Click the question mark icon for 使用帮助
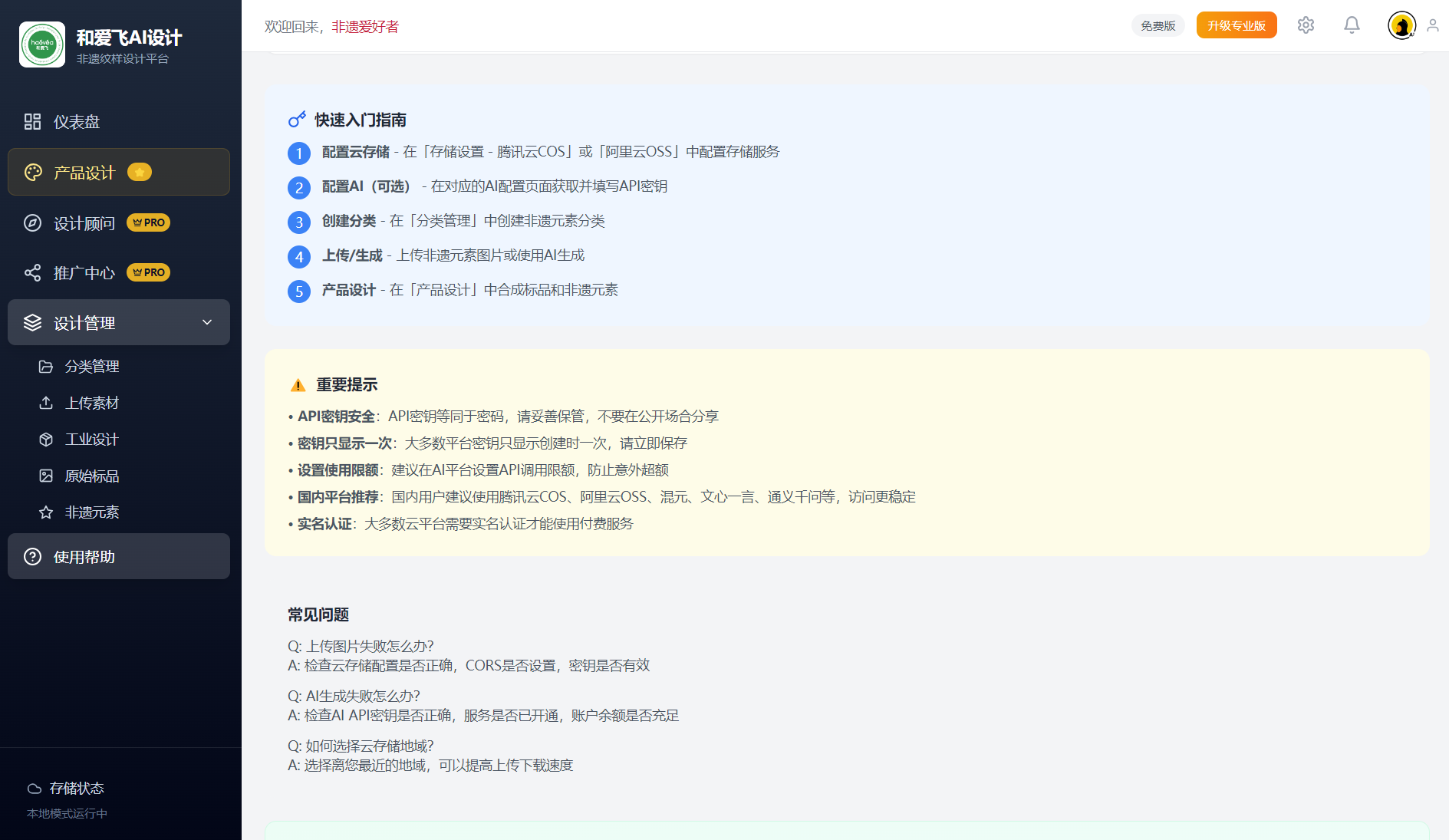Image resolution: width=1449 pixels, height=840 pixels. 32,556
